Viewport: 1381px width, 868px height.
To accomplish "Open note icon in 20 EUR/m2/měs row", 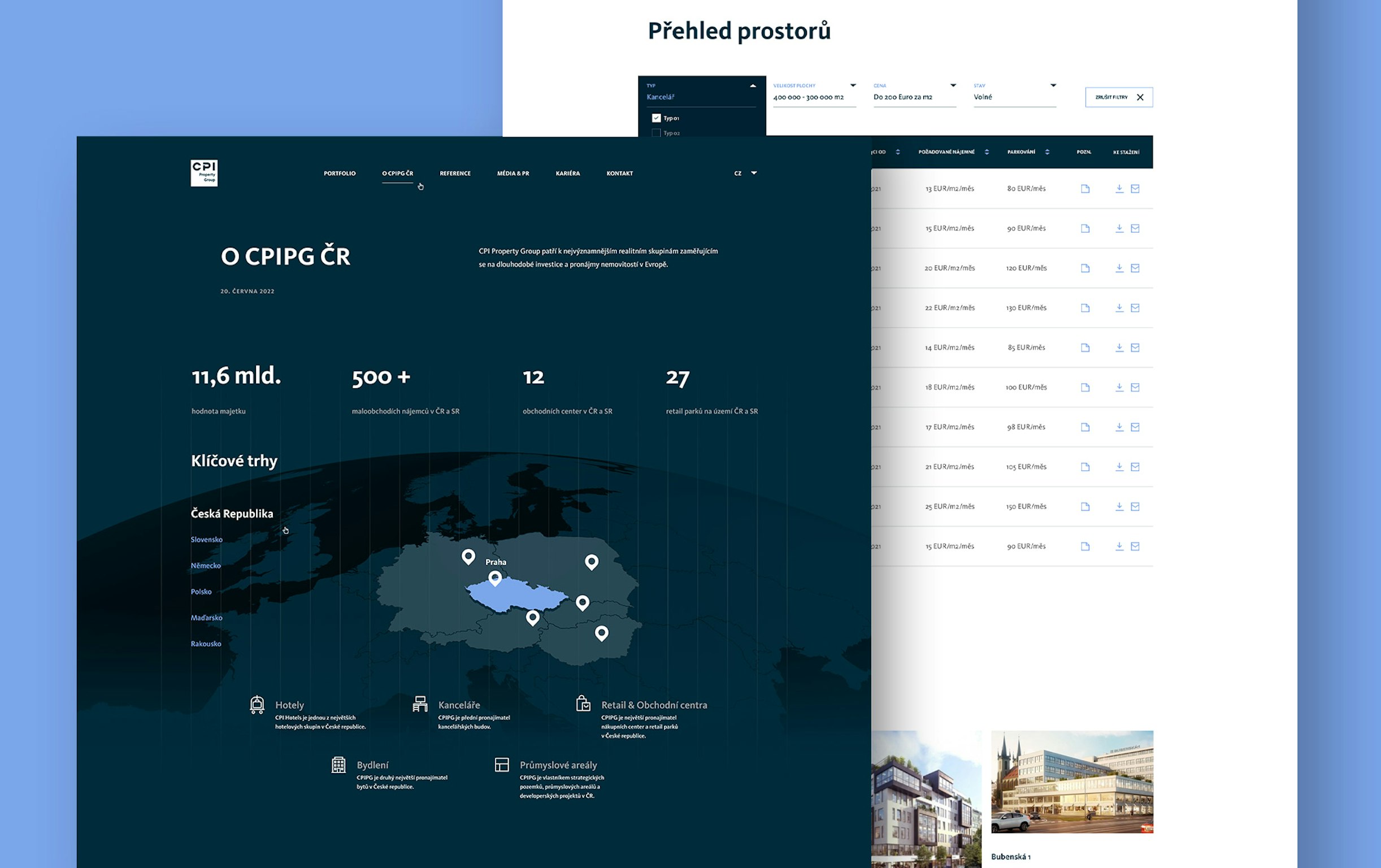I will pyautogui.click(x=1085, y=268).
